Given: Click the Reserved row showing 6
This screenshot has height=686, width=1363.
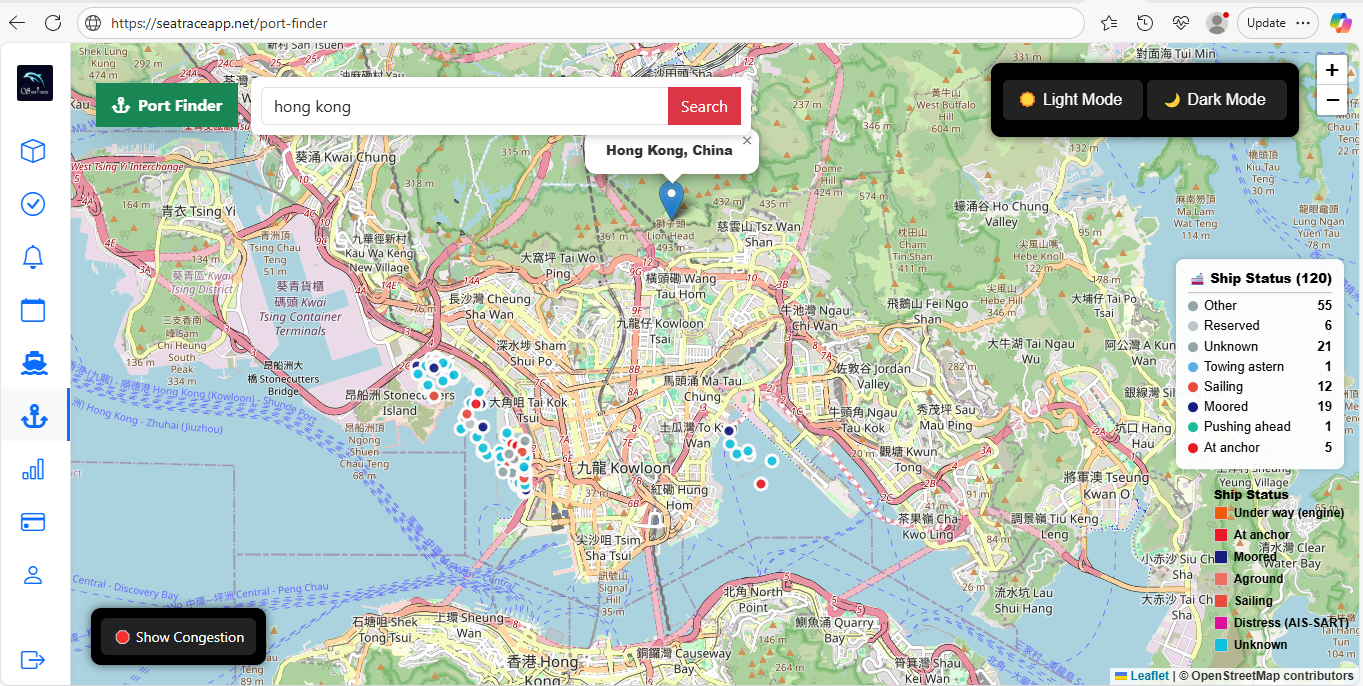Looking at the screenshot, I should click(x=1260, y=325).
